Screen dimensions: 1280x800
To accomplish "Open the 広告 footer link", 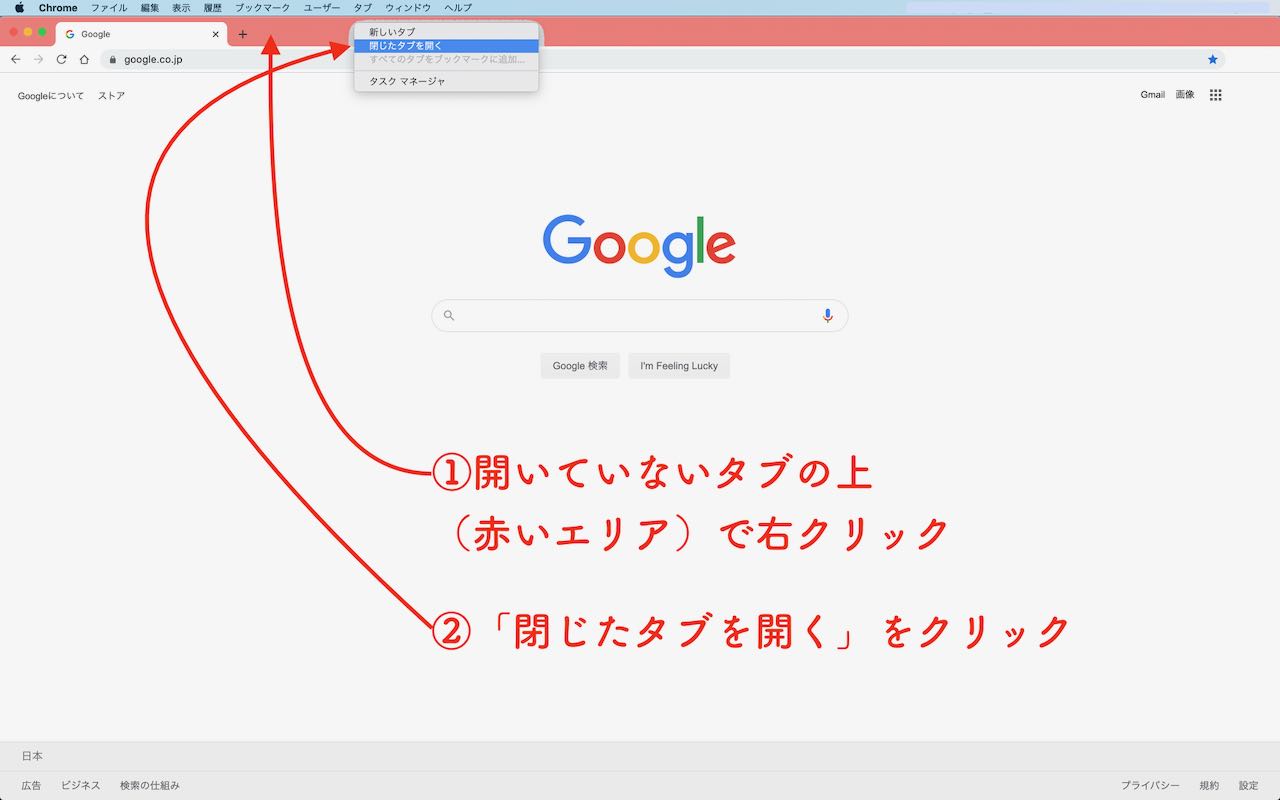I will [32, 786].
